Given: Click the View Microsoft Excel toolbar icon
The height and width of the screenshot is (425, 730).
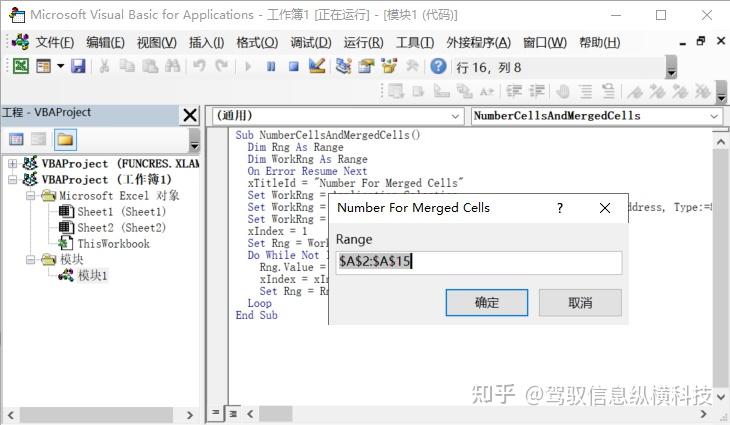Looking at the screenshot, I should (20, 67).
